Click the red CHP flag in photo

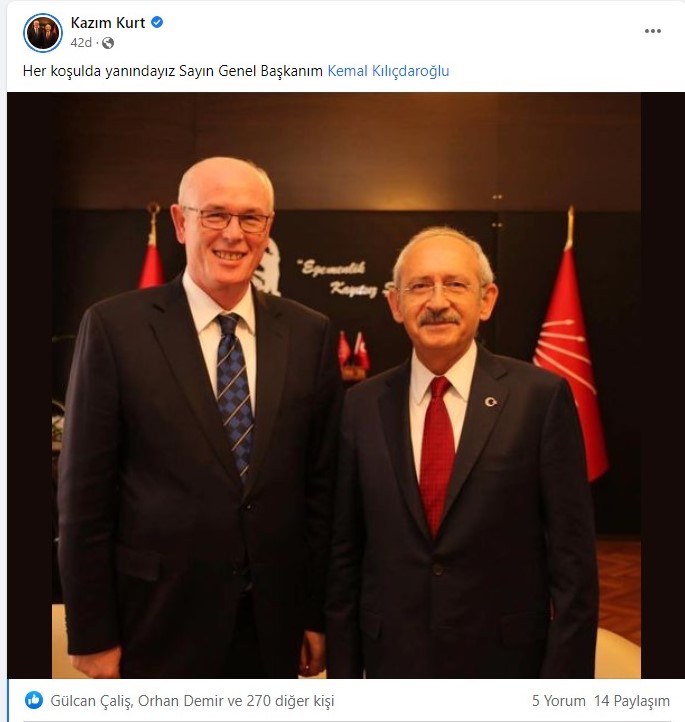coord(572,350)
